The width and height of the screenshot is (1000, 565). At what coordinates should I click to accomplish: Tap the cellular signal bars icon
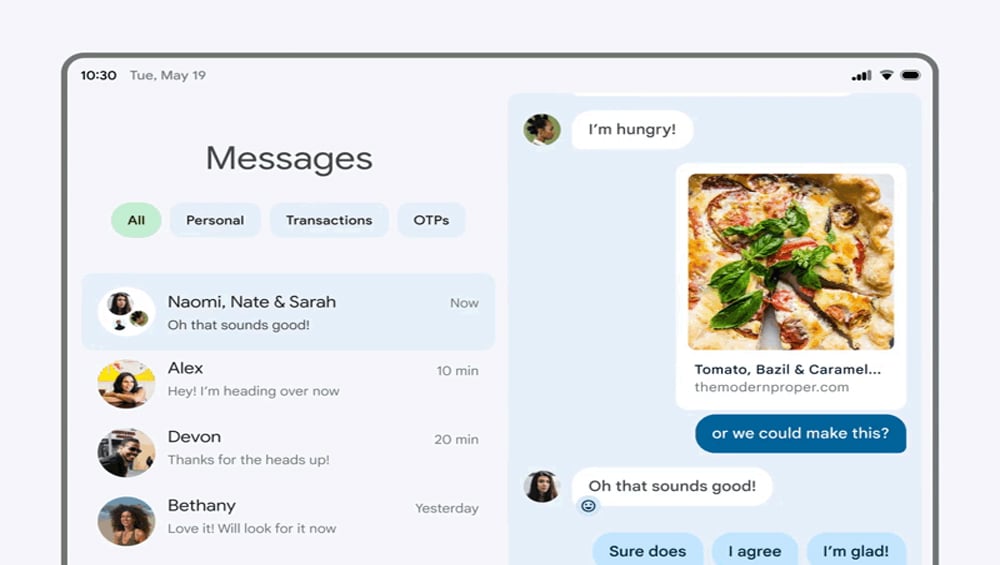point(862,75)
